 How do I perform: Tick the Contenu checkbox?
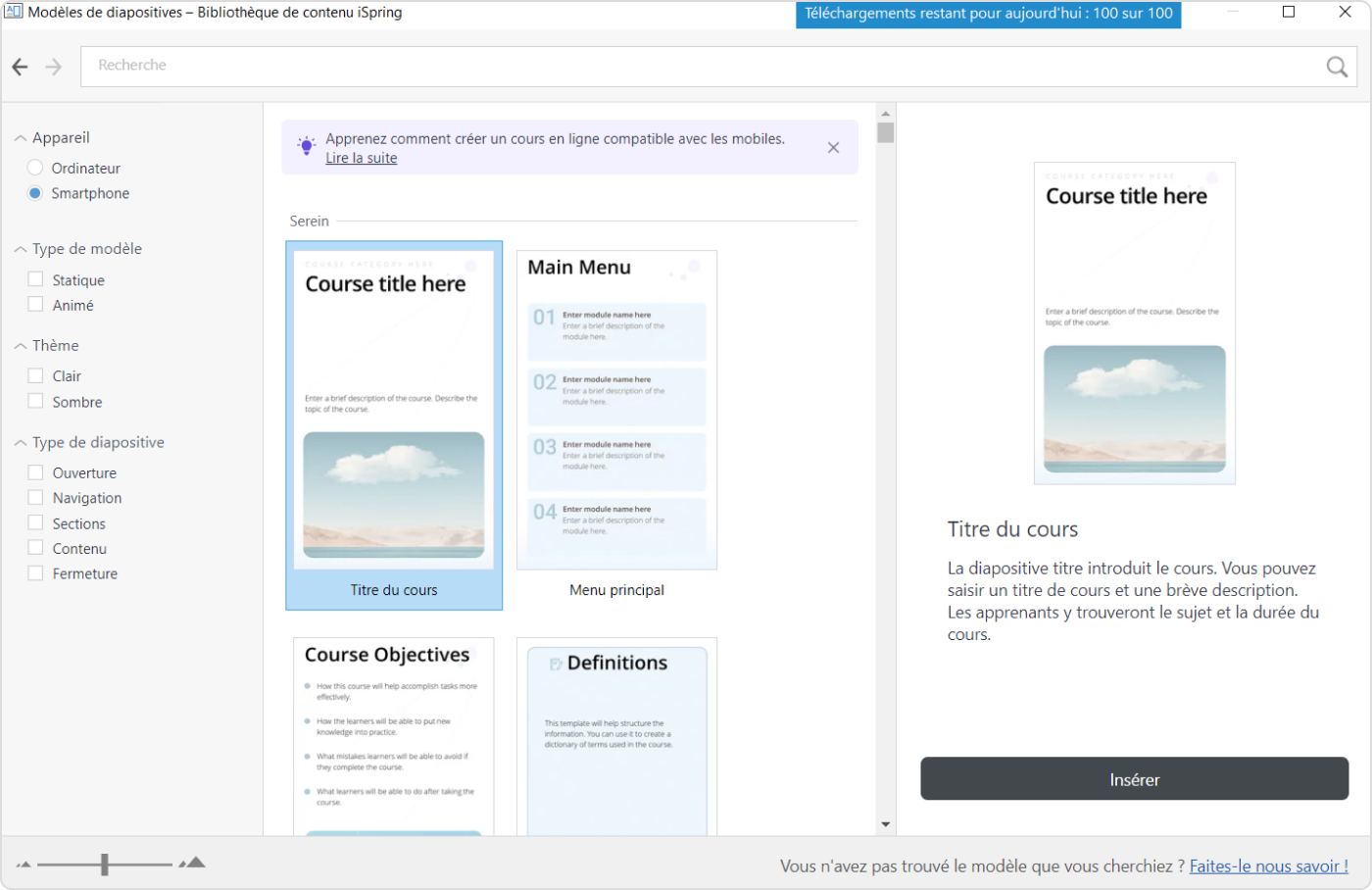pyautogui.click(x=35, y=548)
